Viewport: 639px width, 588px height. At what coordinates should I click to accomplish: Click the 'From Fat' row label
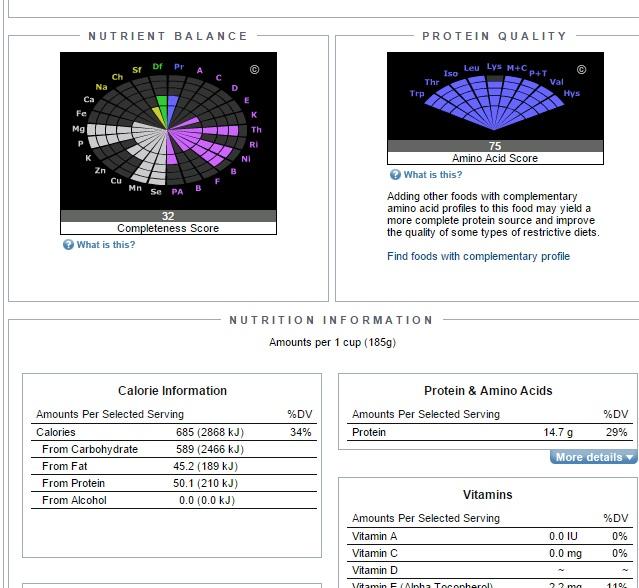click(x=64, y=466)
